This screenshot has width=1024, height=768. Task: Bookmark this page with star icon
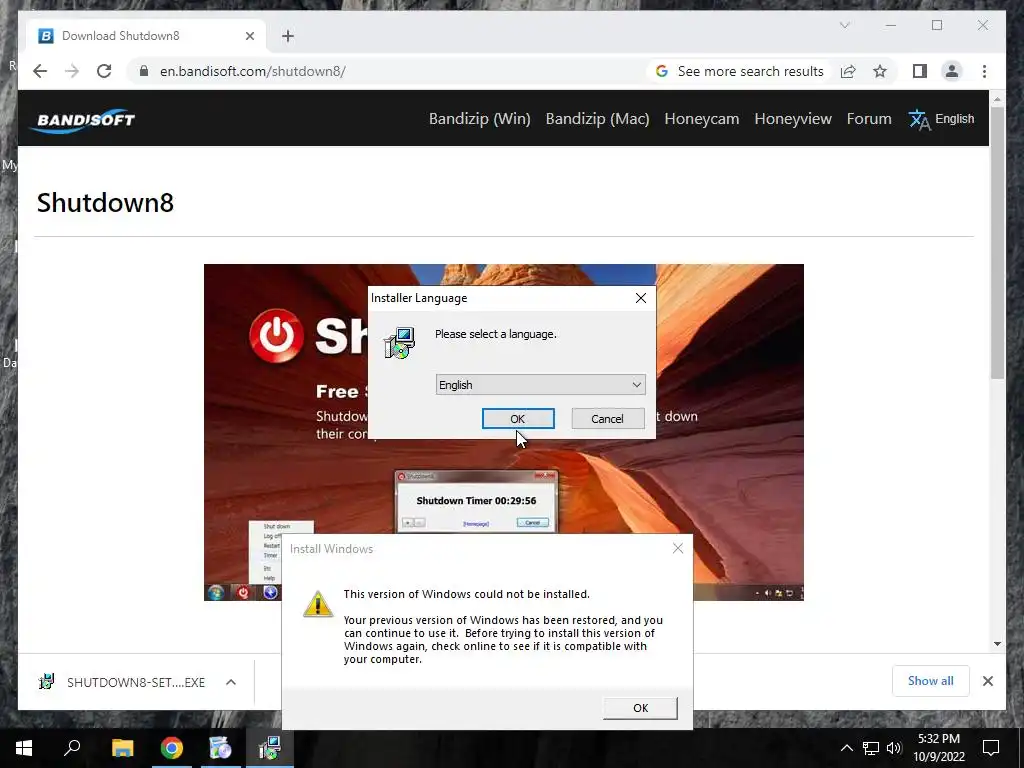click(x=880, y=71)
